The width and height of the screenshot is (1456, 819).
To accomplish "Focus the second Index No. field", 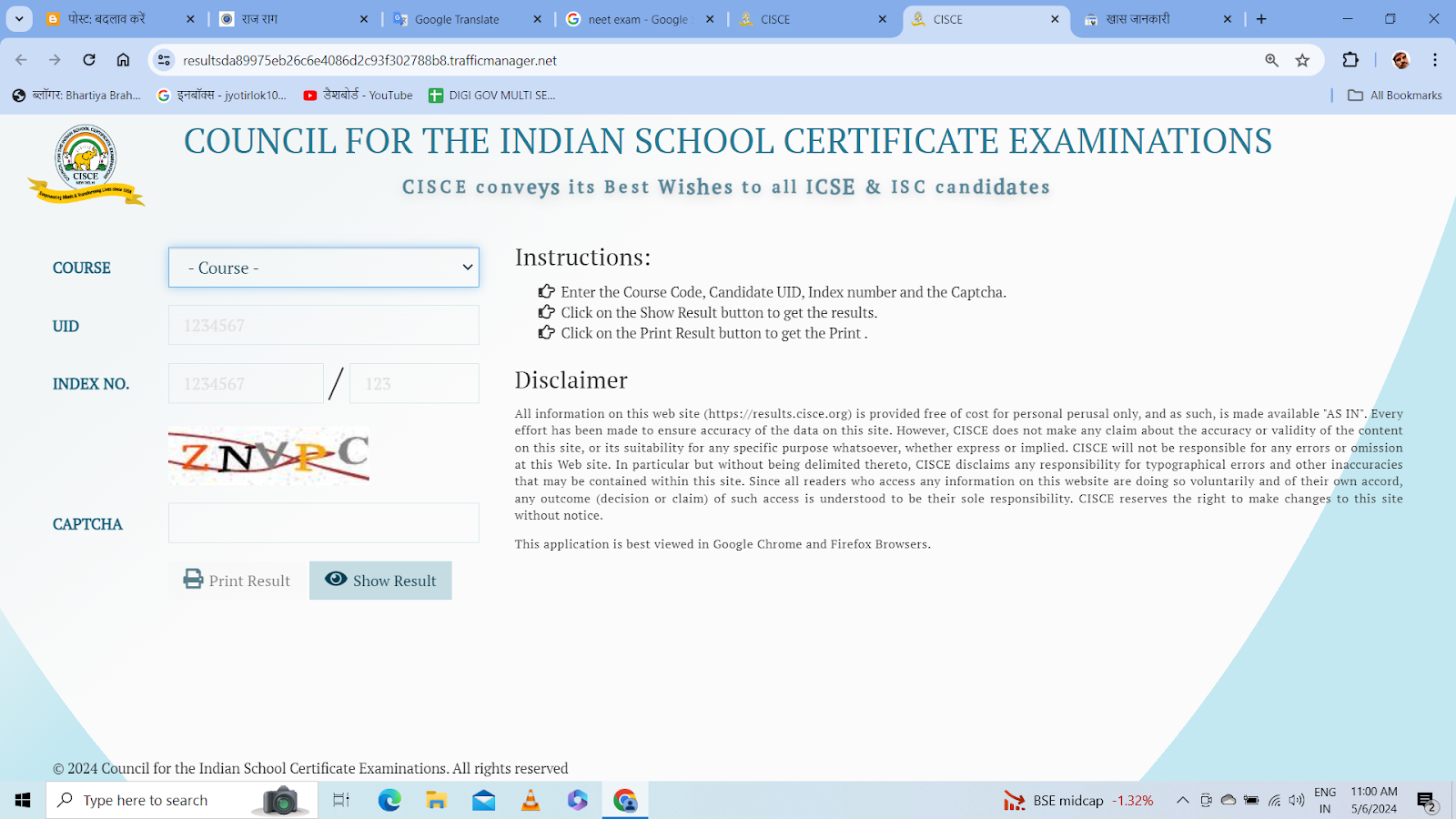I will (414, 383).
